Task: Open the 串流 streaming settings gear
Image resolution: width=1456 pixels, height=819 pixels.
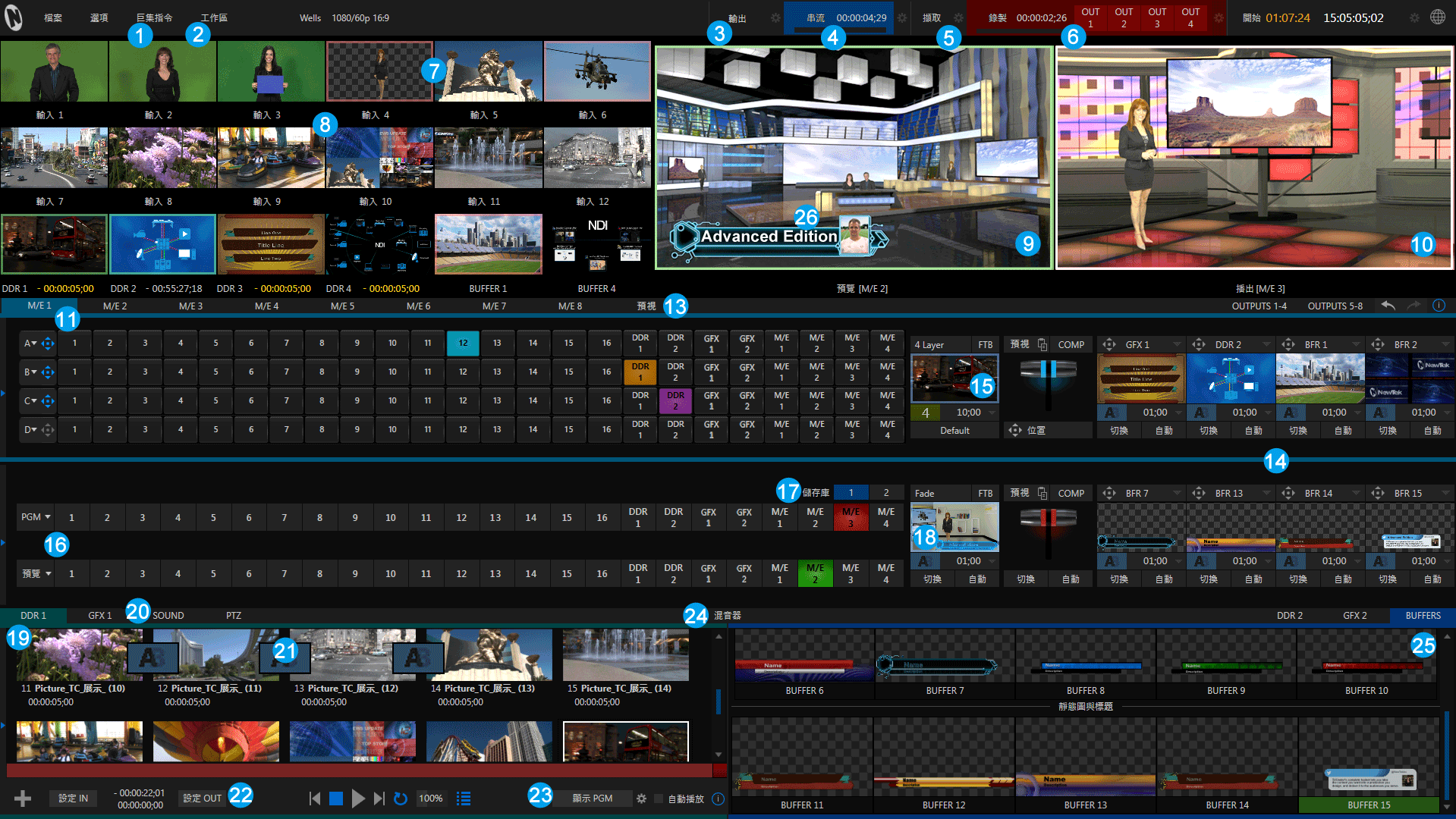Action: [902, 17]
